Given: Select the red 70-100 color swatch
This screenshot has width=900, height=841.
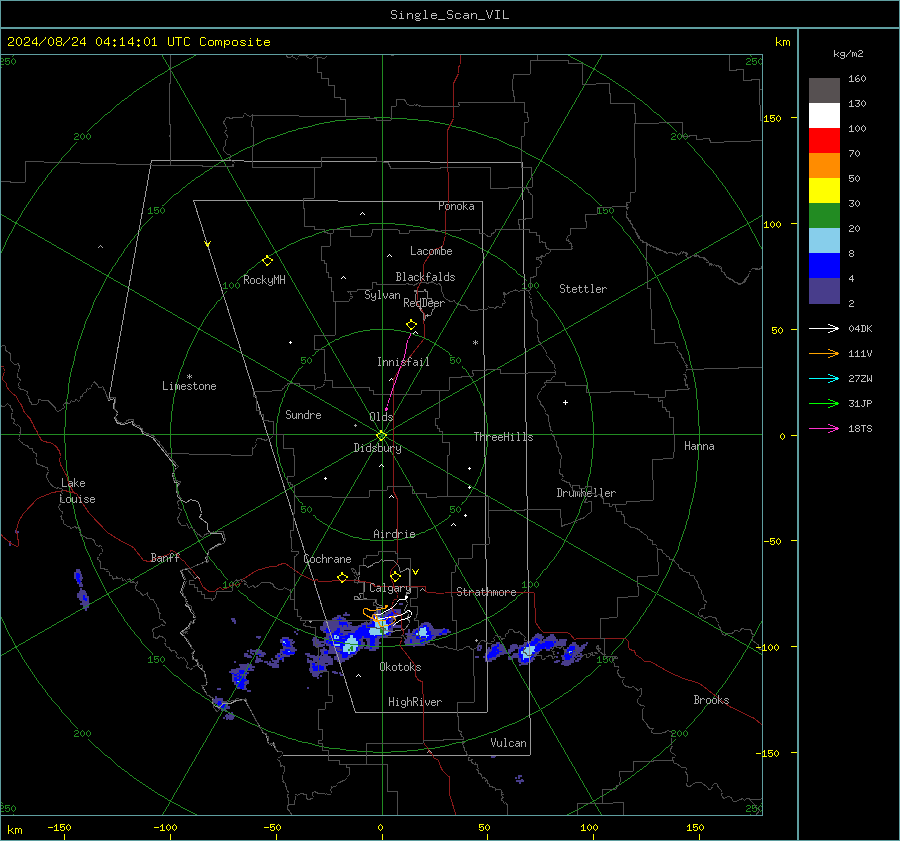Looking at the screenshot, I should [824, 141].
